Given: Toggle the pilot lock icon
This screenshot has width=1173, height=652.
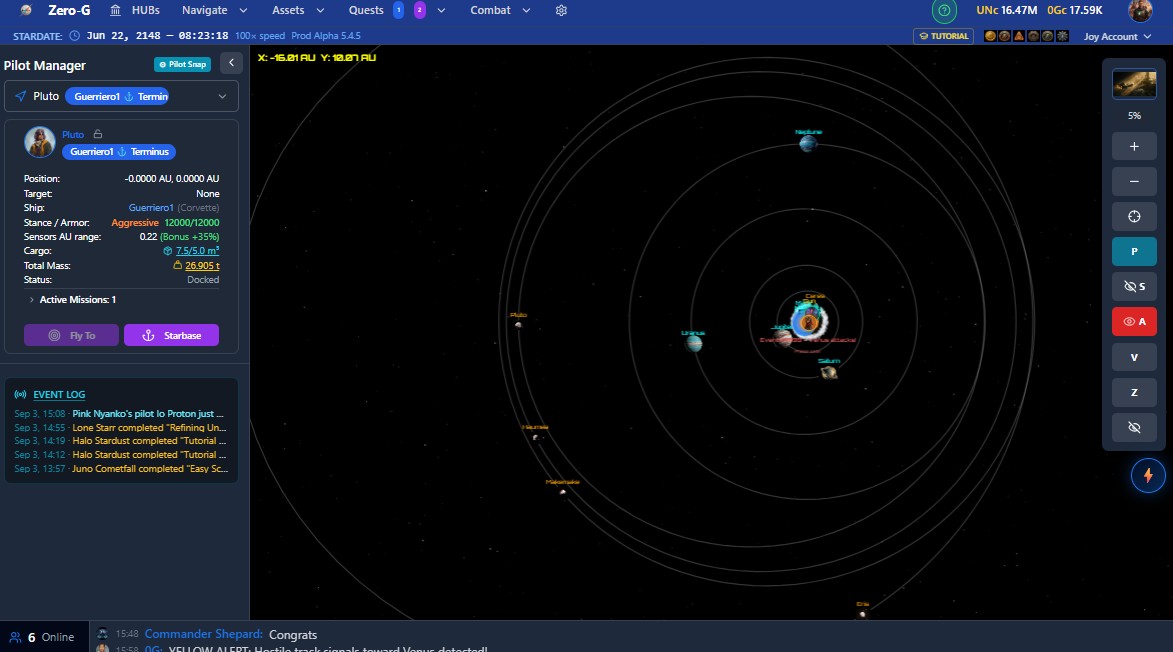Looking at the screenshot, I should (98, 135).
